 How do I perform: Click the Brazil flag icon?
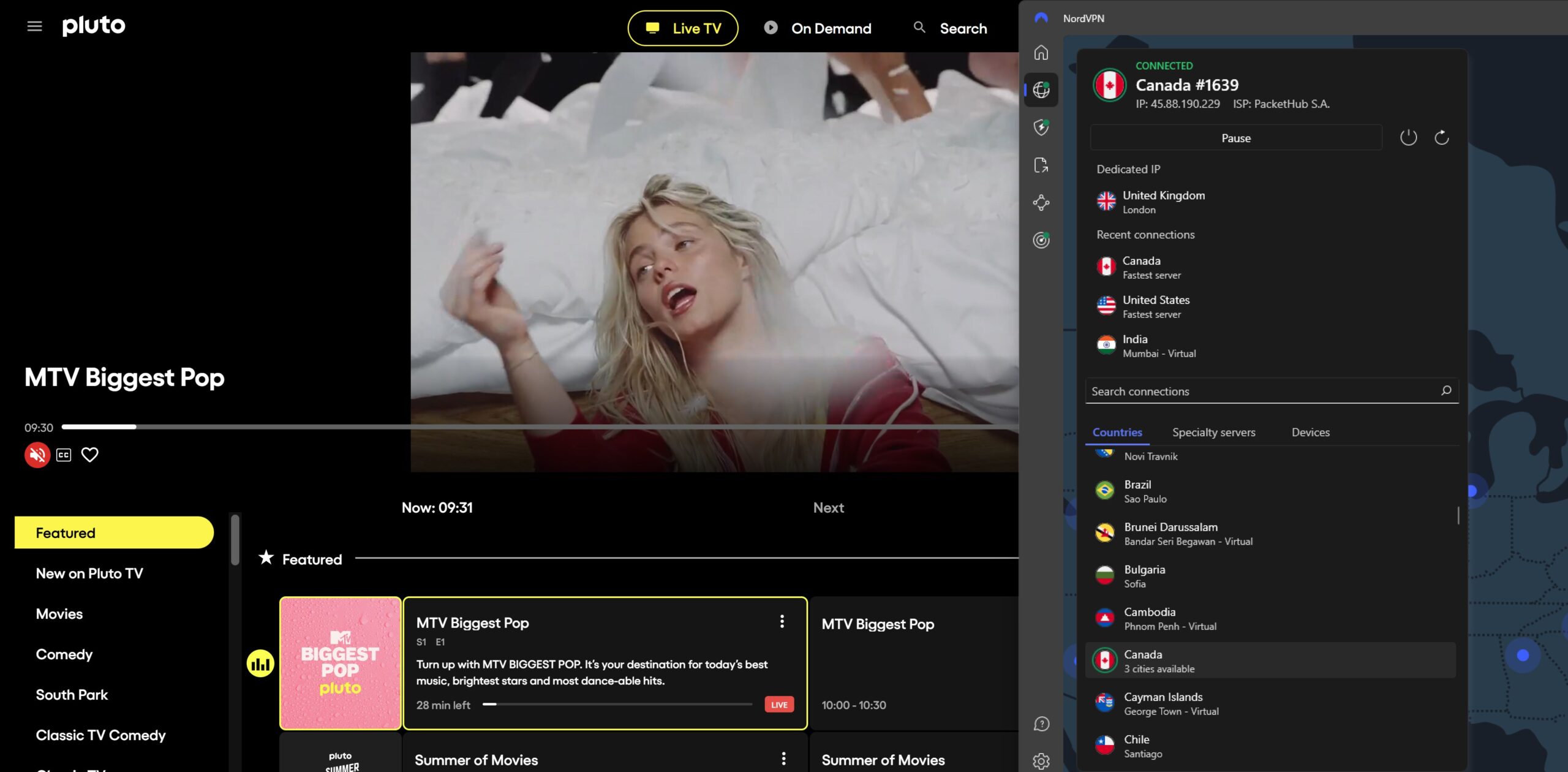[x=1105, y=490]
